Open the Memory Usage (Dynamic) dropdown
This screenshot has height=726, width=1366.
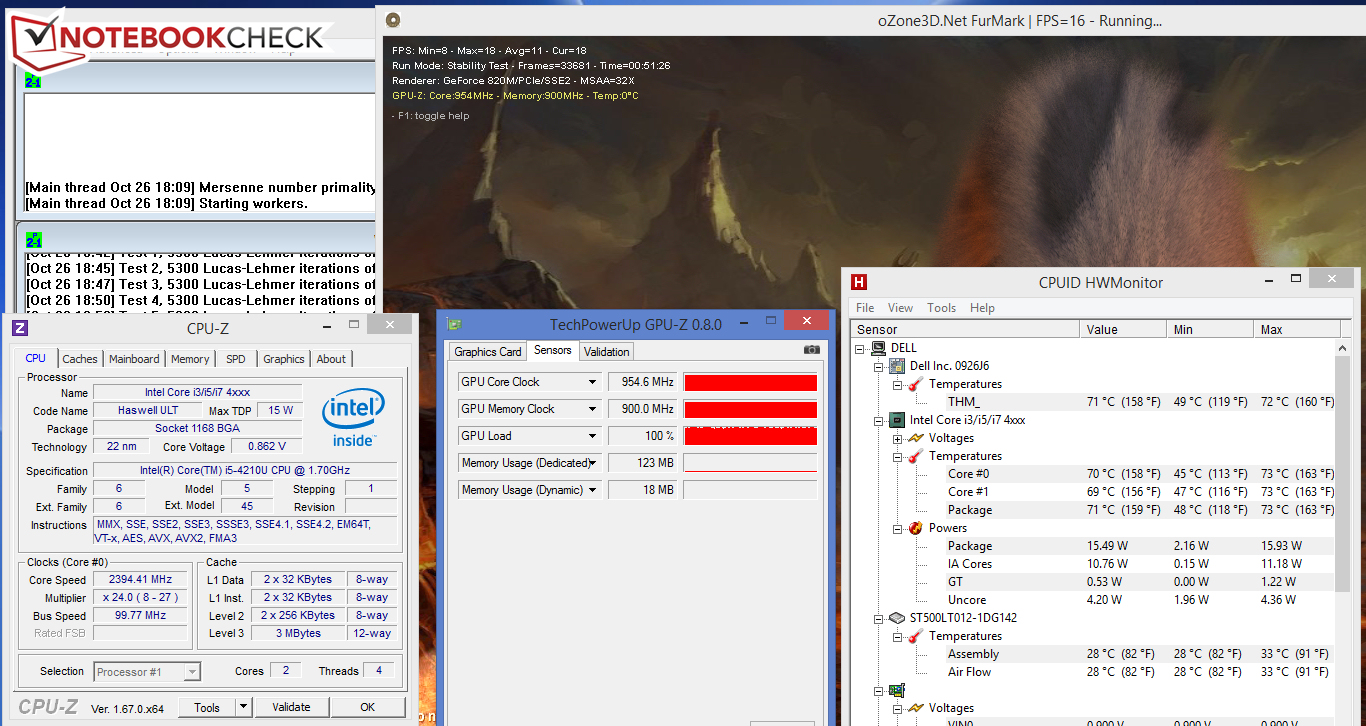click(x=593, y=490)
